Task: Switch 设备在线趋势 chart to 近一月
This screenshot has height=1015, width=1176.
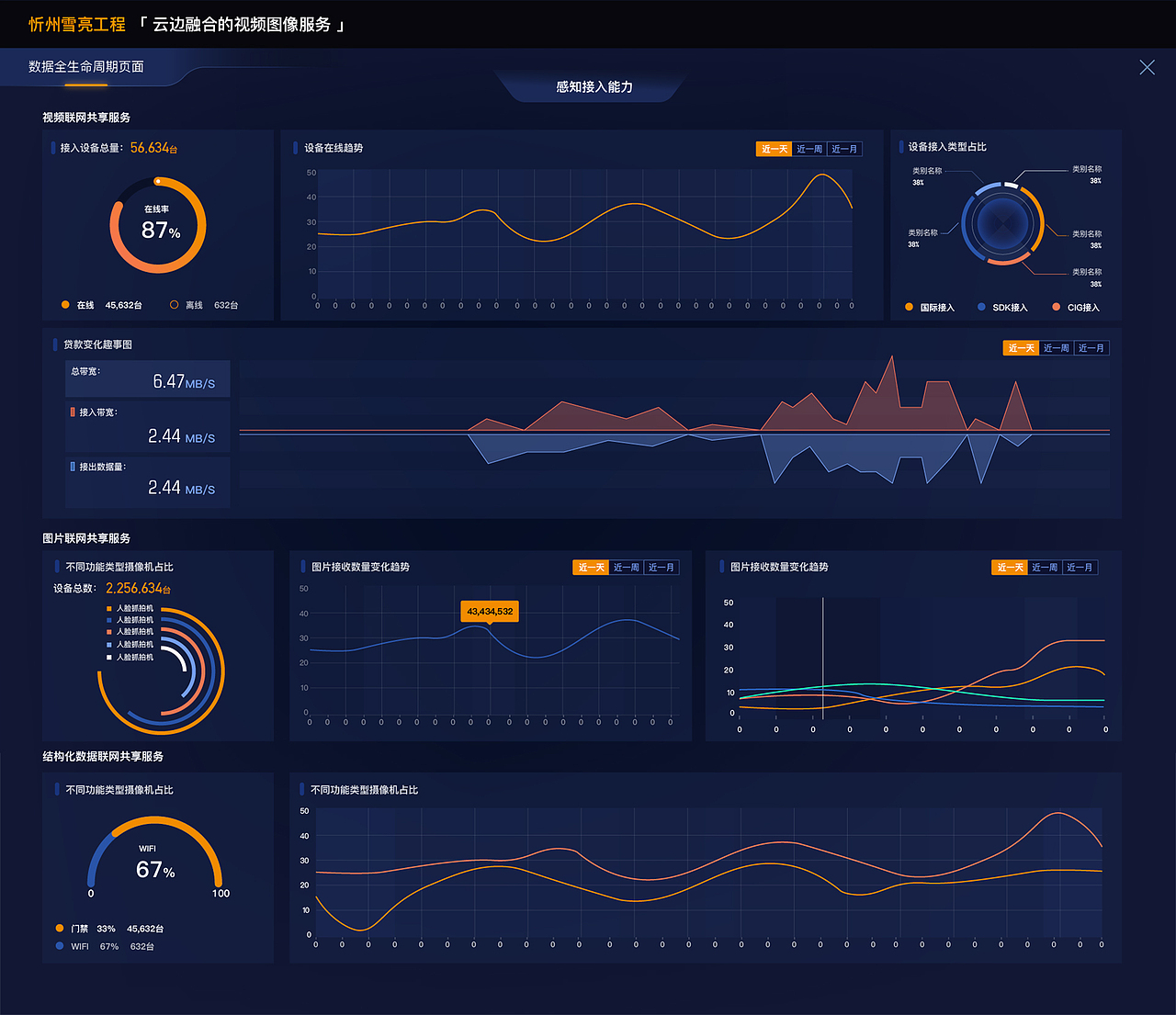Action: (844, 149)
